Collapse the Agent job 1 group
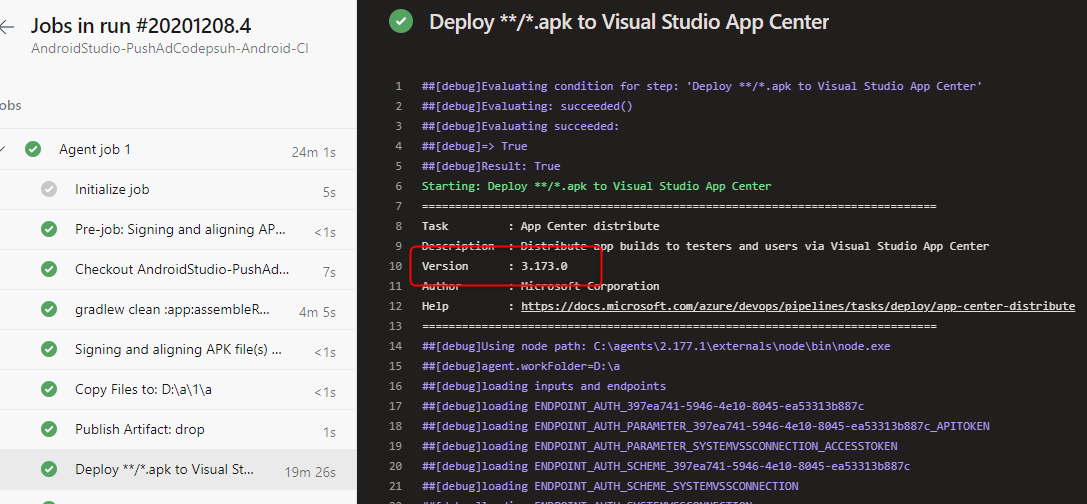1087x504 pixels. point(3,149)
